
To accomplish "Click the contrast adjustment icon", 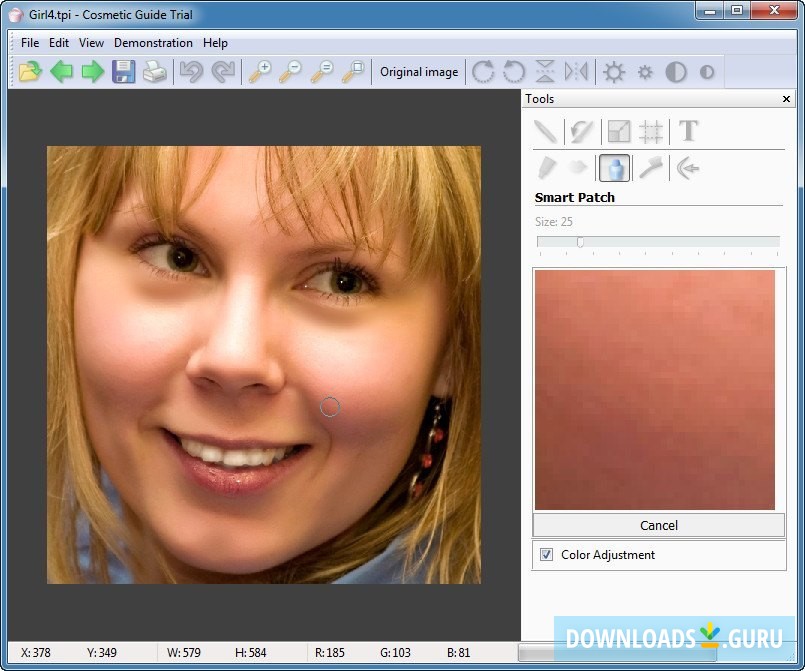I will pos(676,71).
